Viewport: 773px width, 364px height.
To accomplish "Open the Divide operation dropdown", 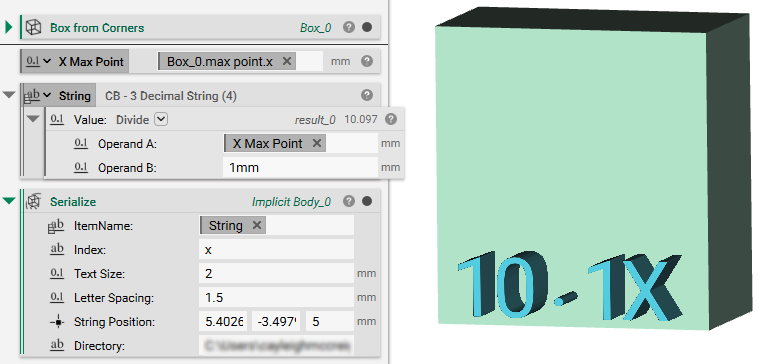I will tap(161, 119).
